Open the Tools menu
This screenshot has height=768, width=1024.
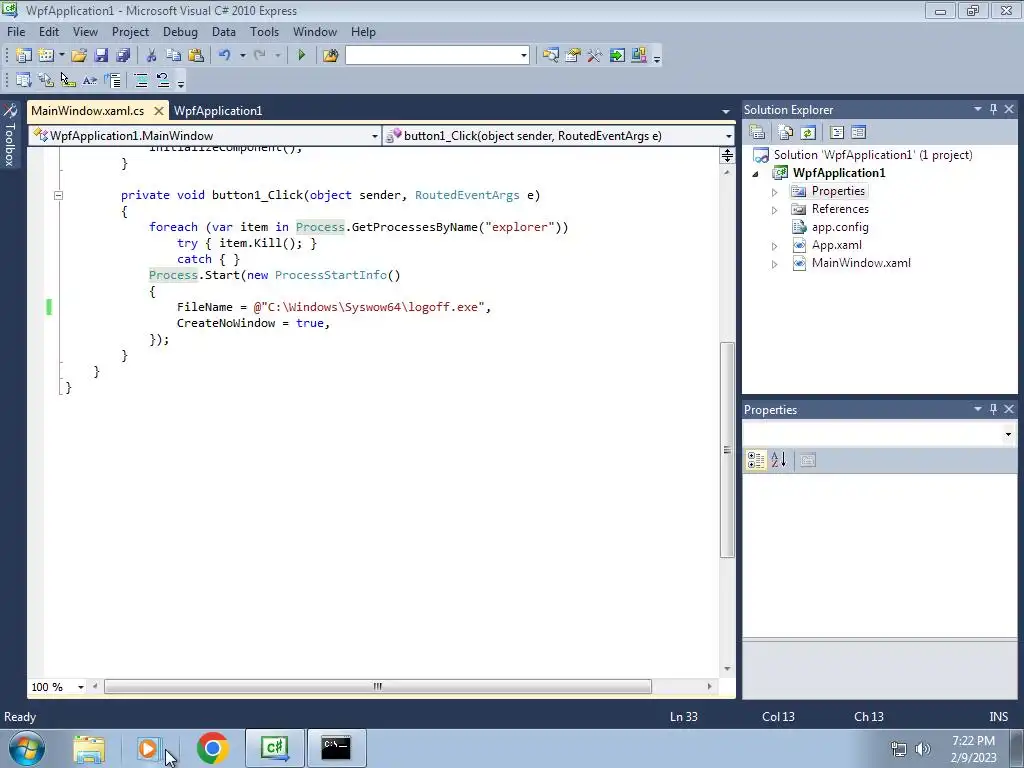264,32
